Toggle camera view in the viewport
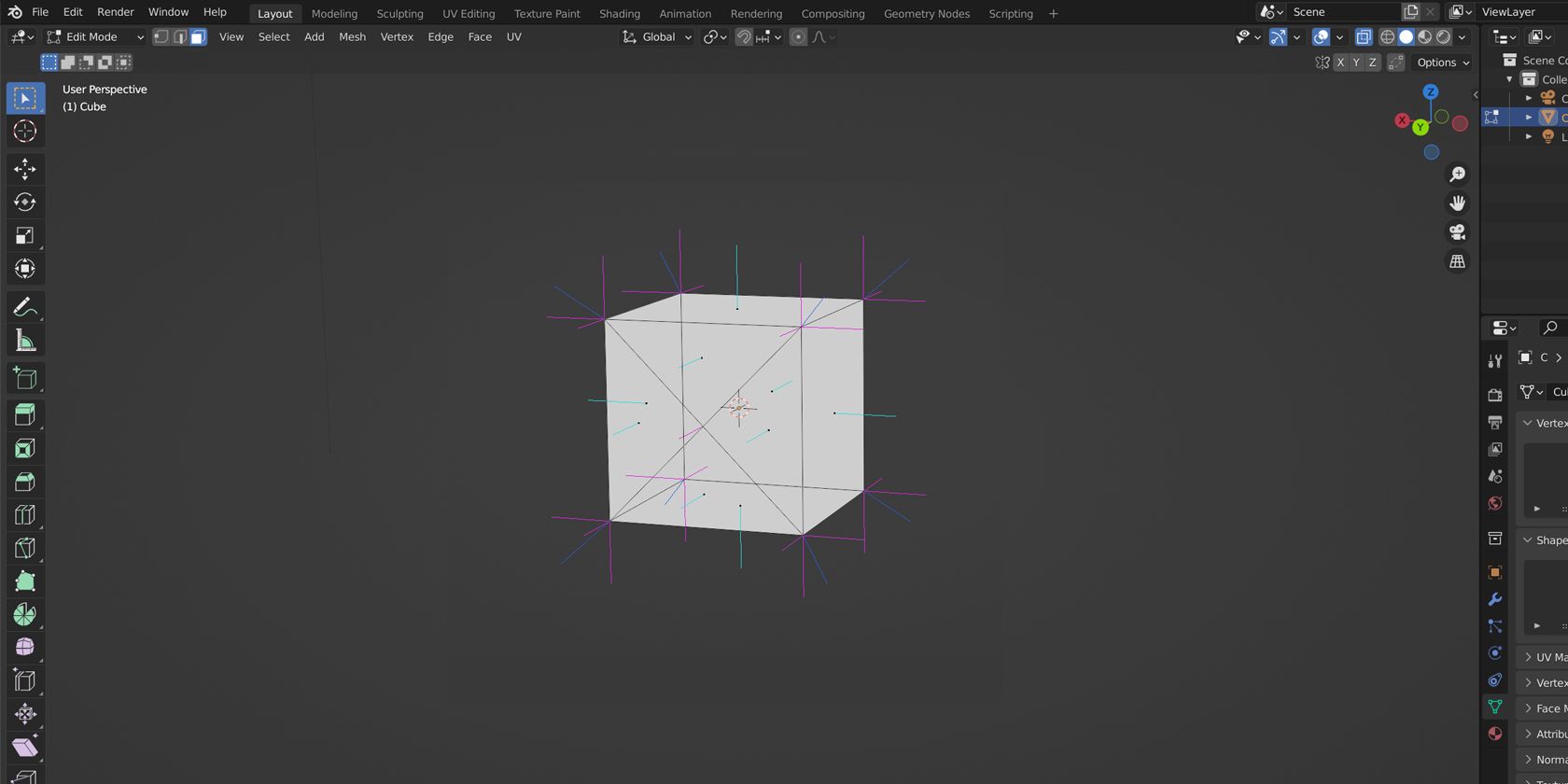 tap(1457, 232)
